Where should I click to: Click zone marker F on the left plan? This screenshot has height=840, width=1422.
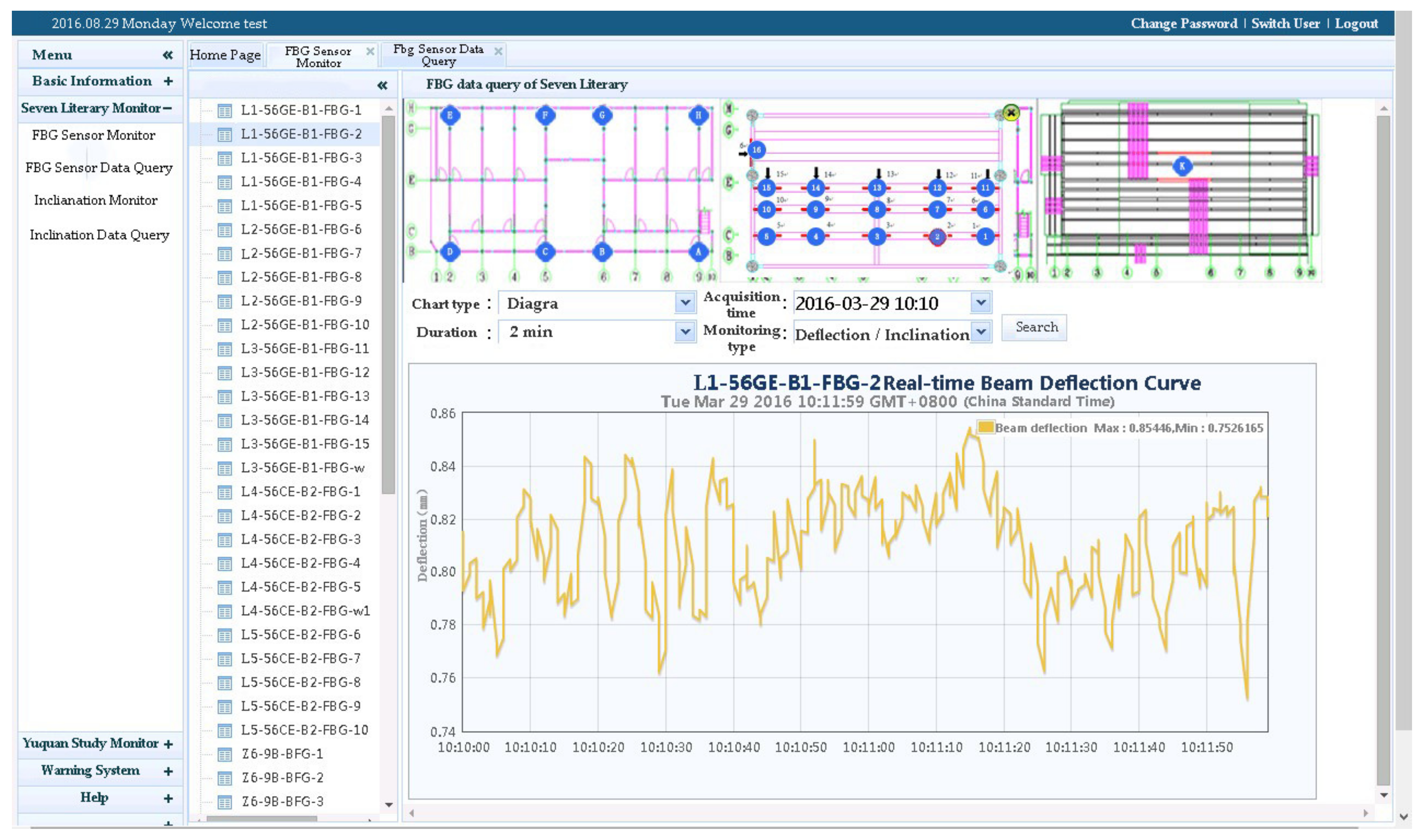tap(545, 116)
